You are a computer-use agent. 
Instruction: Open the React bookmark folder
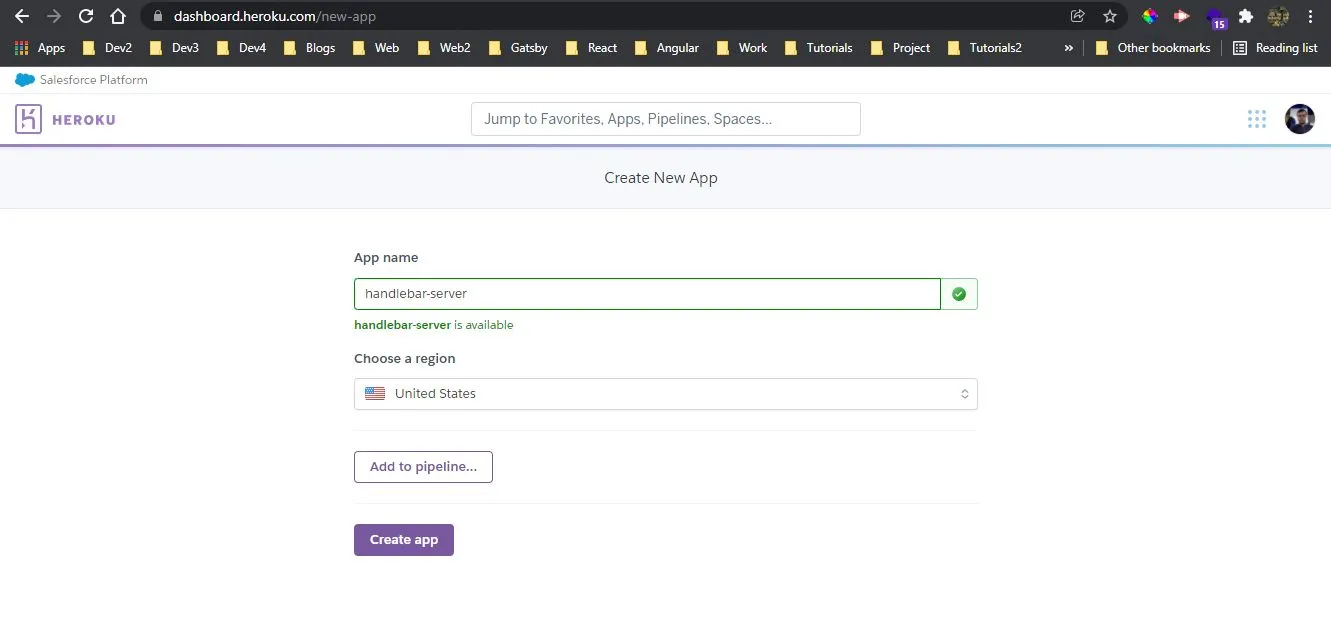(591, 47)
